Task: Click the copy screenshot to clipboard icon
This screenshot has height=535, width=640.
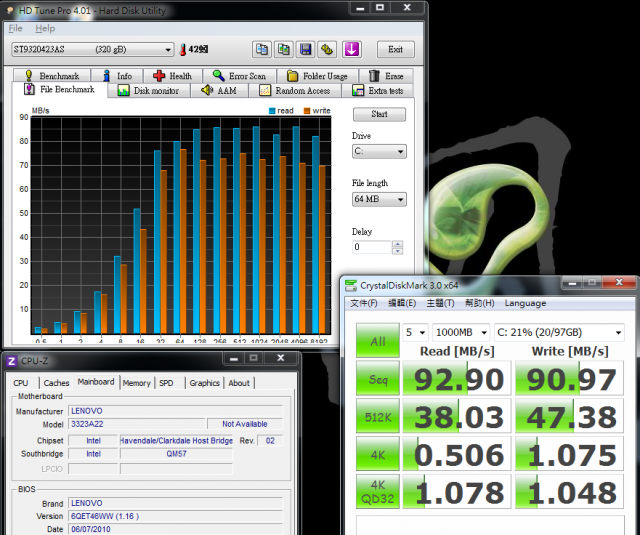Action: pyautogui.click(x=284, y=49)
